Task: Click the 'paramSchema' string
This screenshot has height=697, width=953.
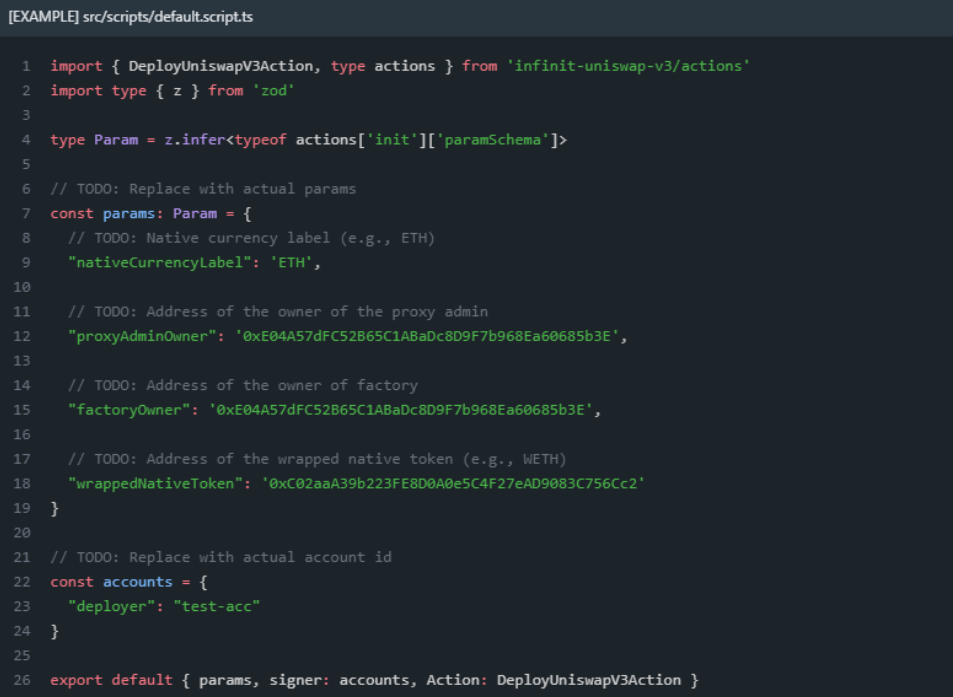Action: 493,140
